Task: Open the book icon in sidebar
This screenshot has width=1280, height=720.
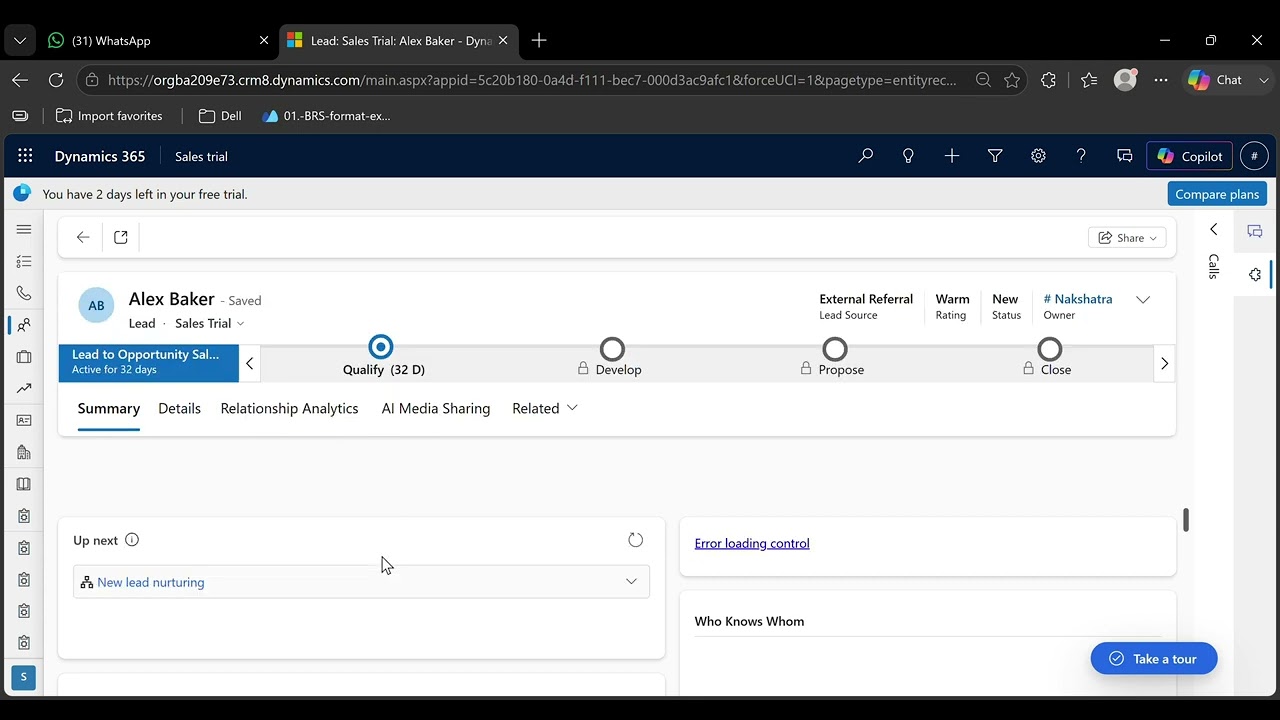Action: tap(24, 484)
